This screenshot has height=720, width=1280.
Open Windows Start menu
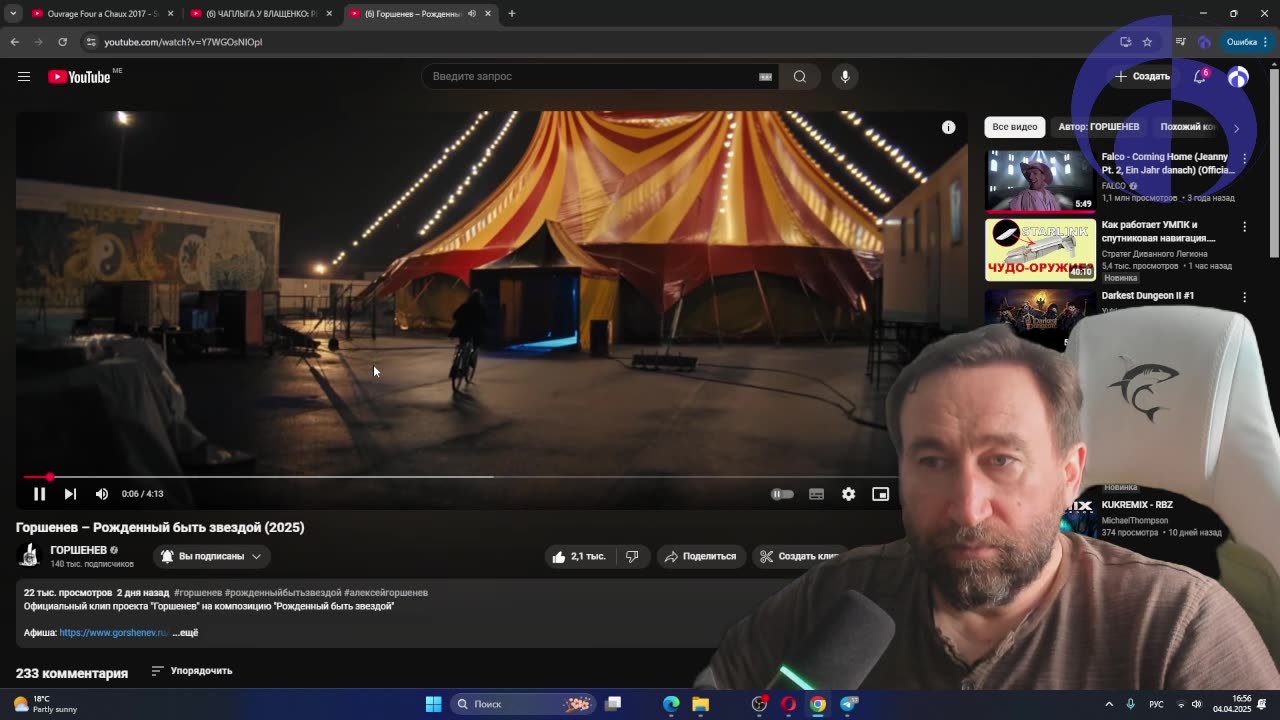tap(433, 704)
